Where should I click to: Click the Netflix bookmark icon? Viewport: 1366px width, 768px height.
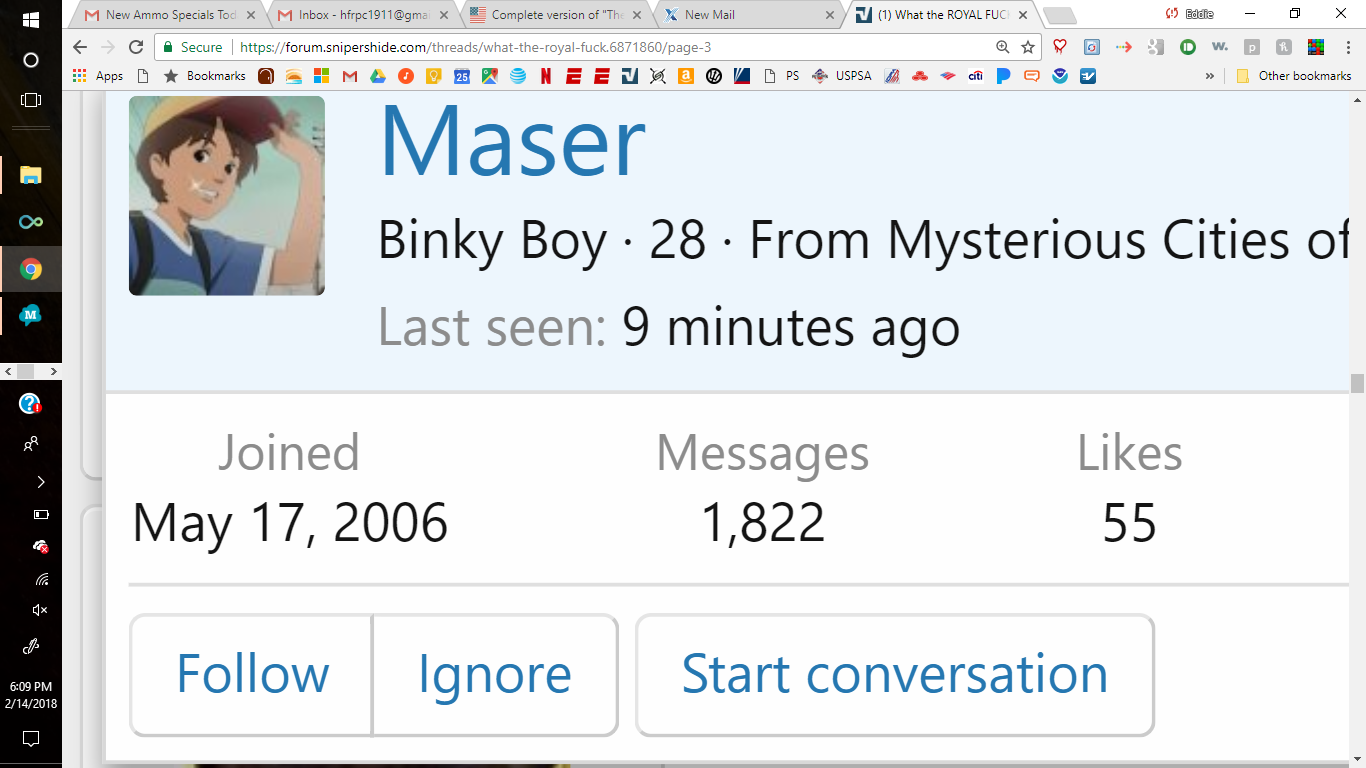546,76
